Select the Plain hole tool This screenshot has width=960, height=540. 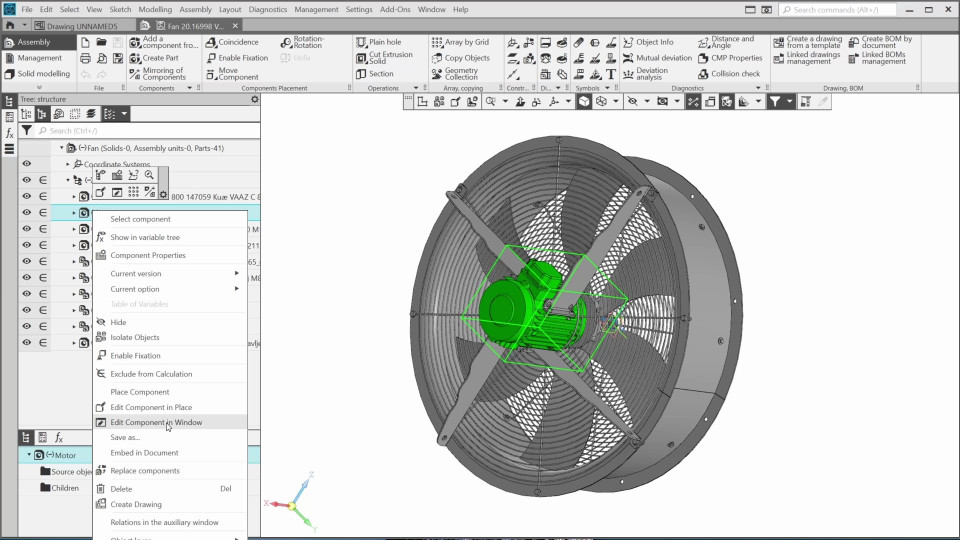pyautogui.click(x=361, y=42)
